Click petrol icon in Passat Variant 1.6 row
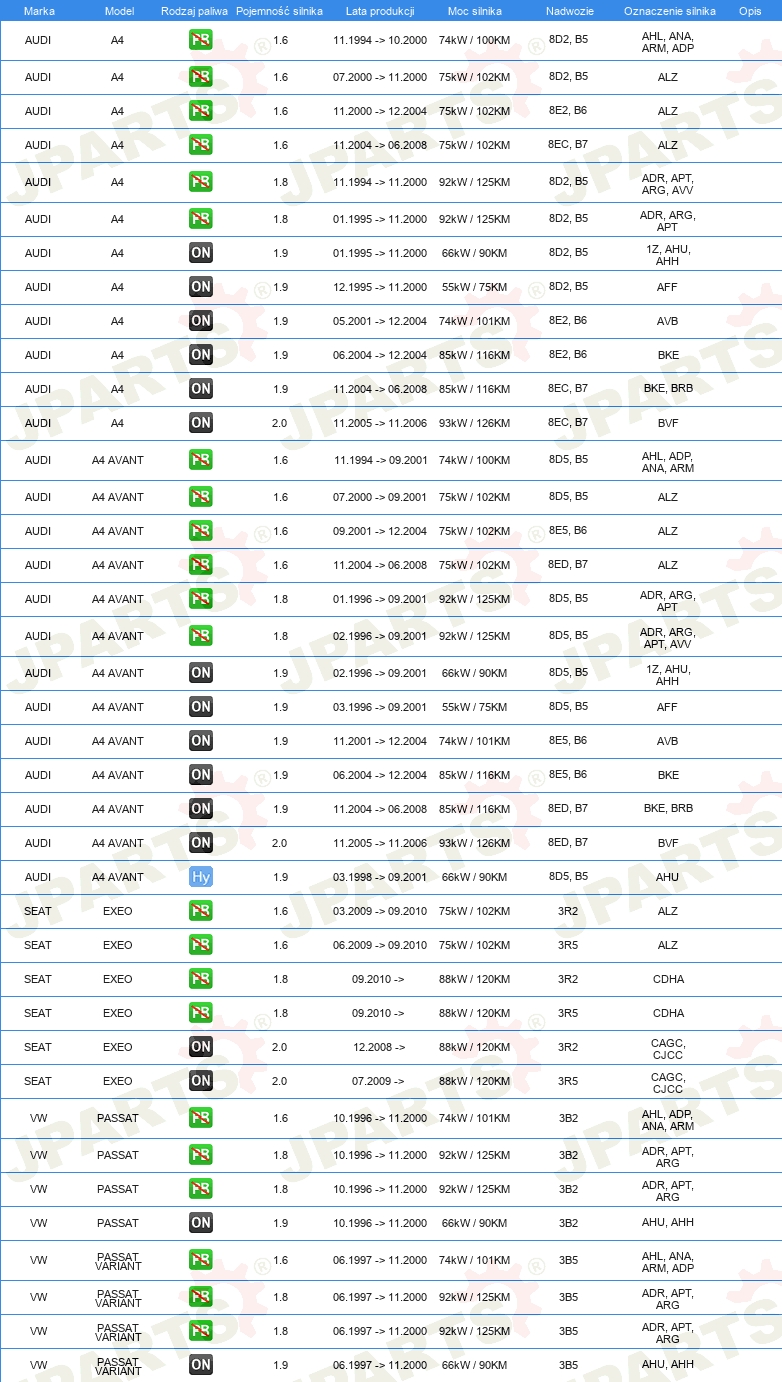This screenshot has height=1382, width=782. [x=201, y=1260]
